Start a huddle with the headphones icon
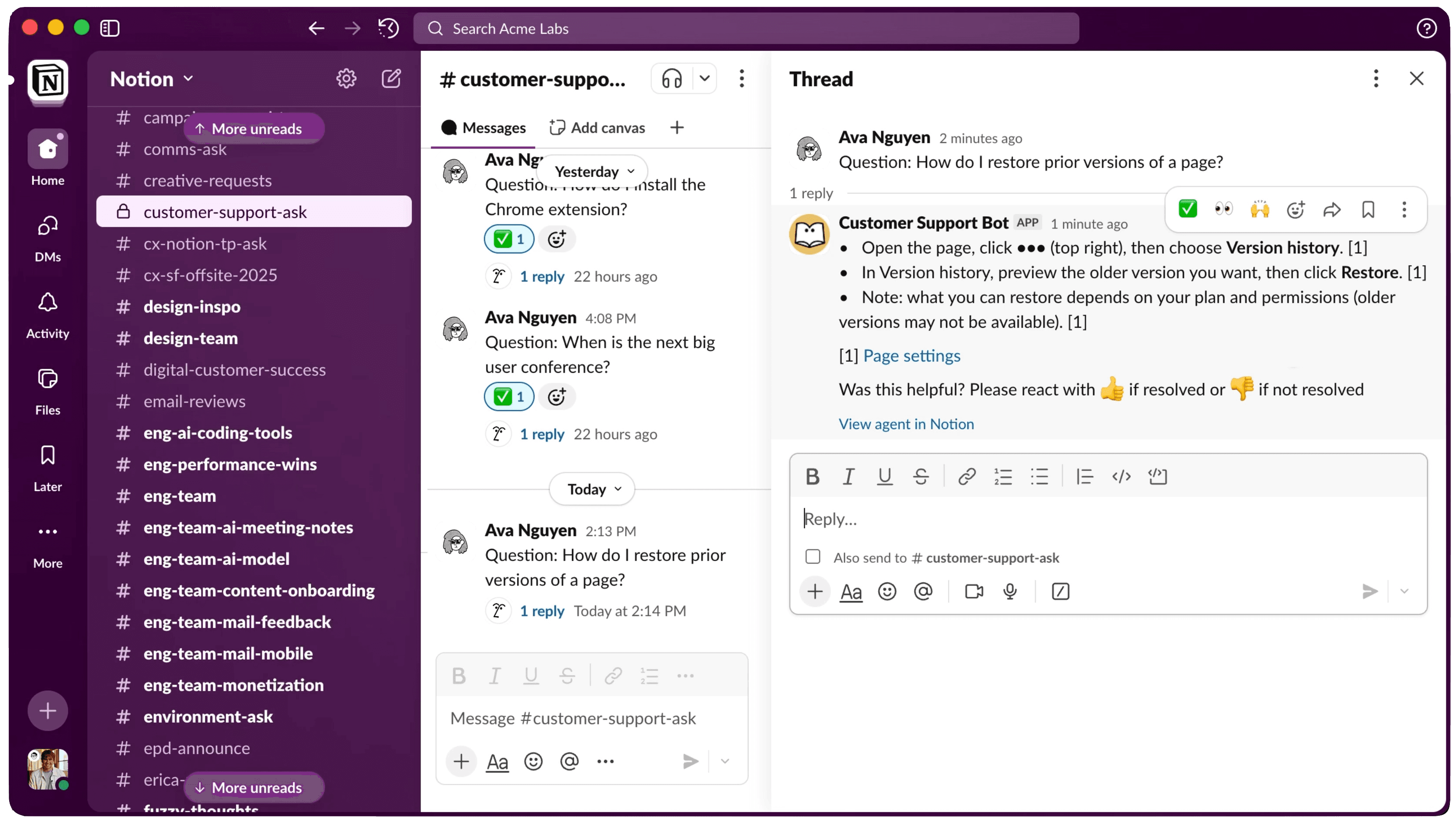 click(671, 79)
